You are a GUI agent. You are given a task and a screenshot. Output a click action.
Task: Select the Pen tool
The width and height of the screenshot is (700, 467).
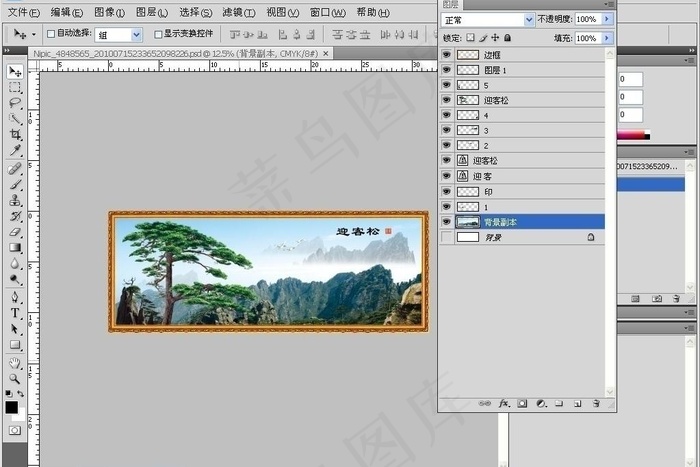[x=15, y=297]
